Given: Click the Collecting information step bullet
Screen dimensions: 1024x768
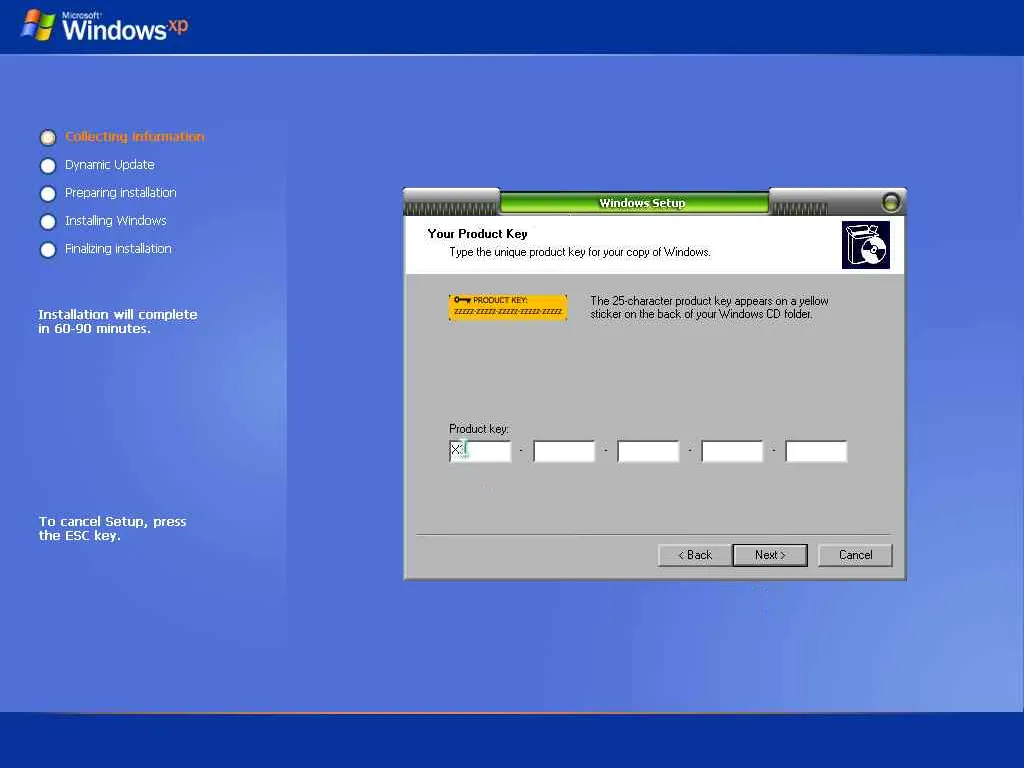Looking at the screenshot, I should click(48, 137).
